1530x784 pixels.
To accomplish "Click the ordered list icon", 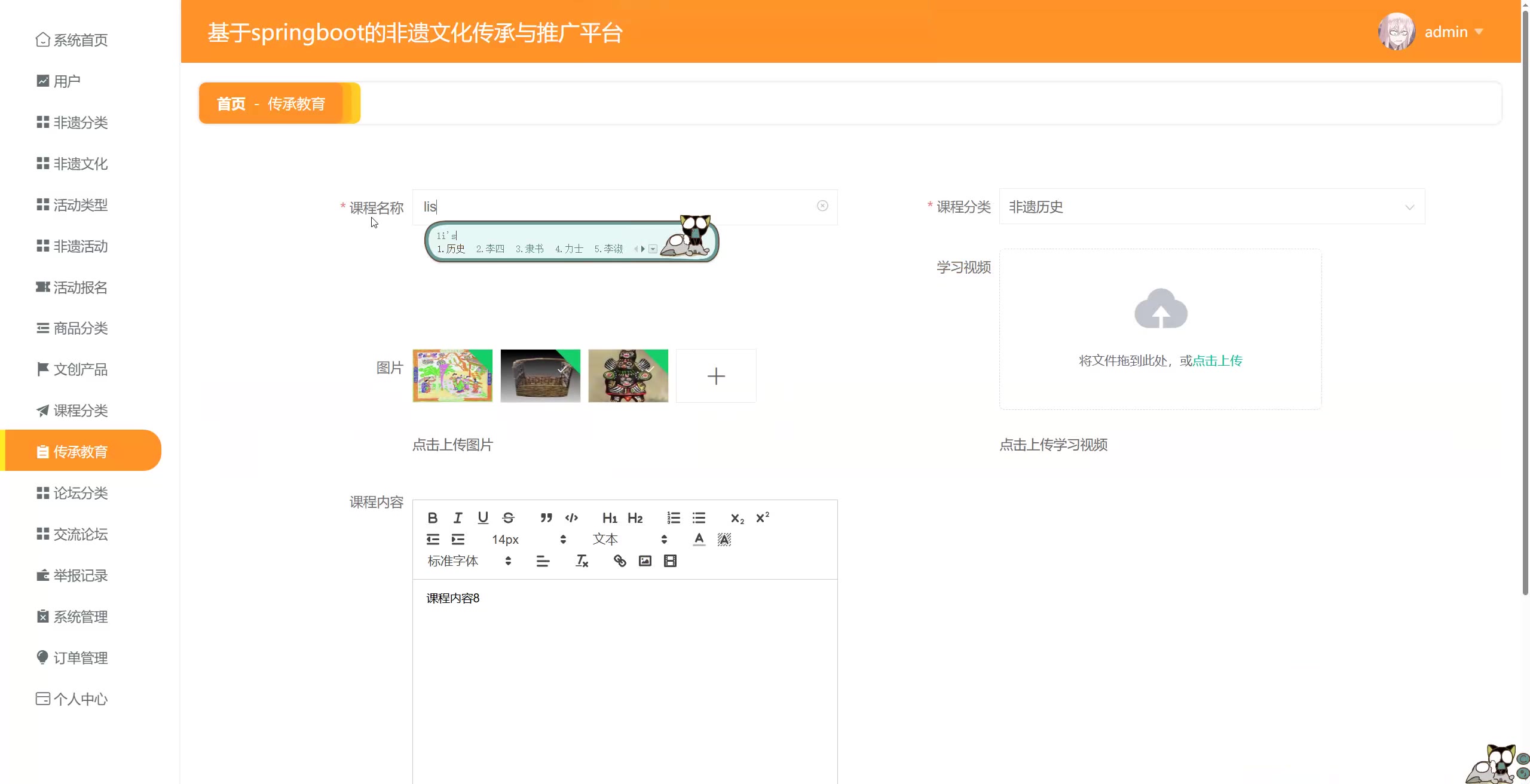I will click(674, 518).
